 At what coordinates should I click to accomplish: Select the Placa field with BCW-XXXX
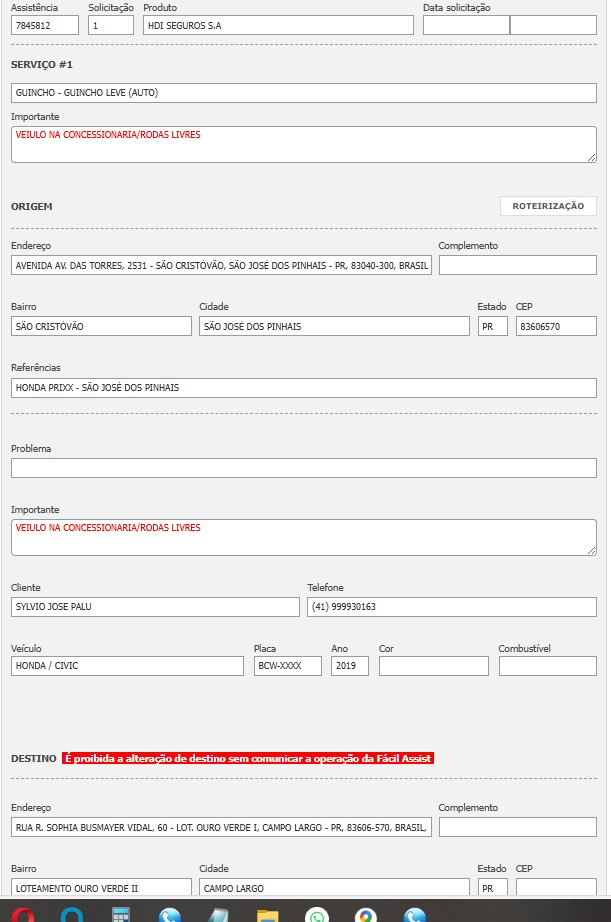tap(288, 666)
